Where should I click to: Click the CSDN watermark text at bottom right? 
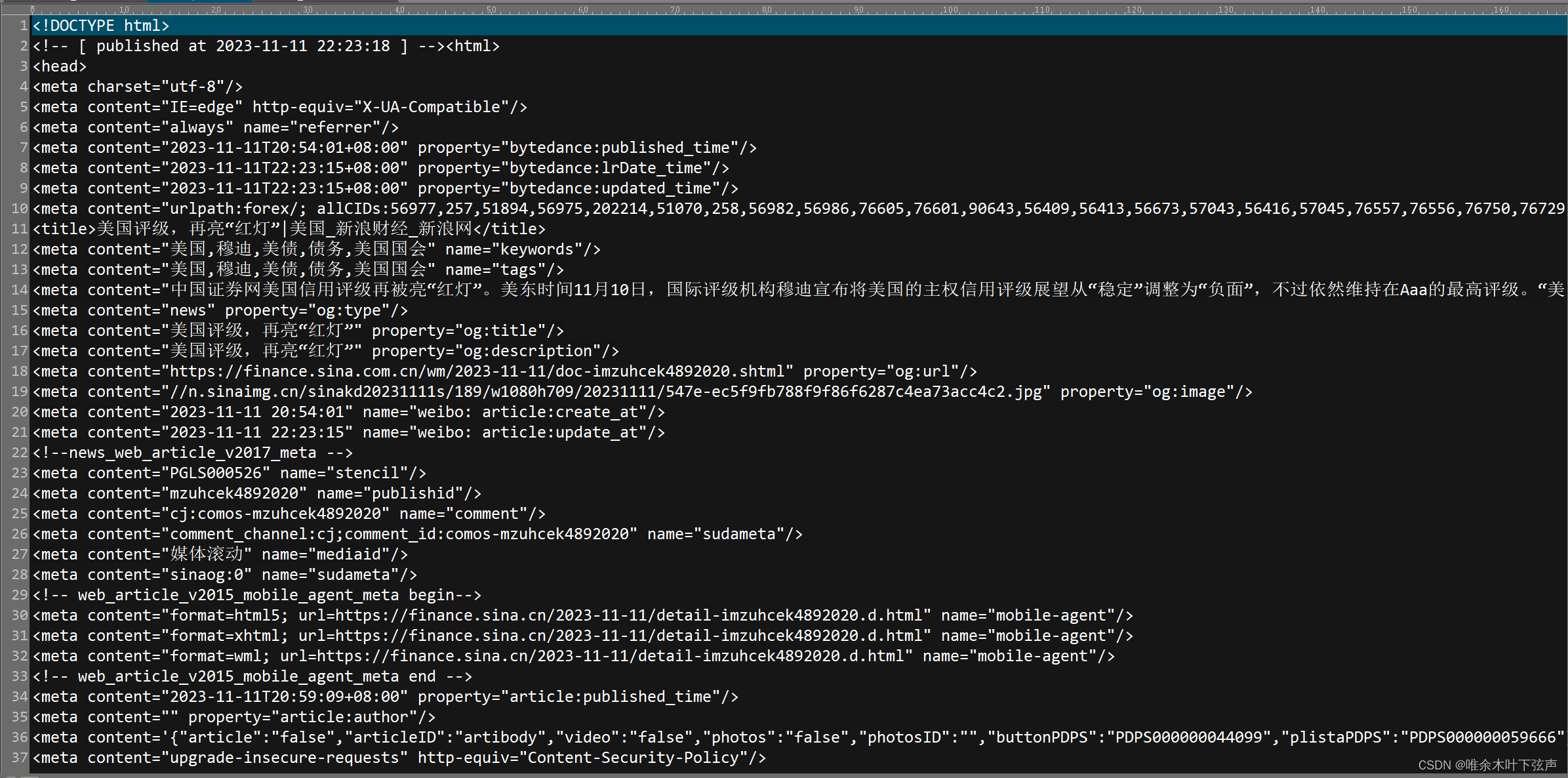(1487, 765)
